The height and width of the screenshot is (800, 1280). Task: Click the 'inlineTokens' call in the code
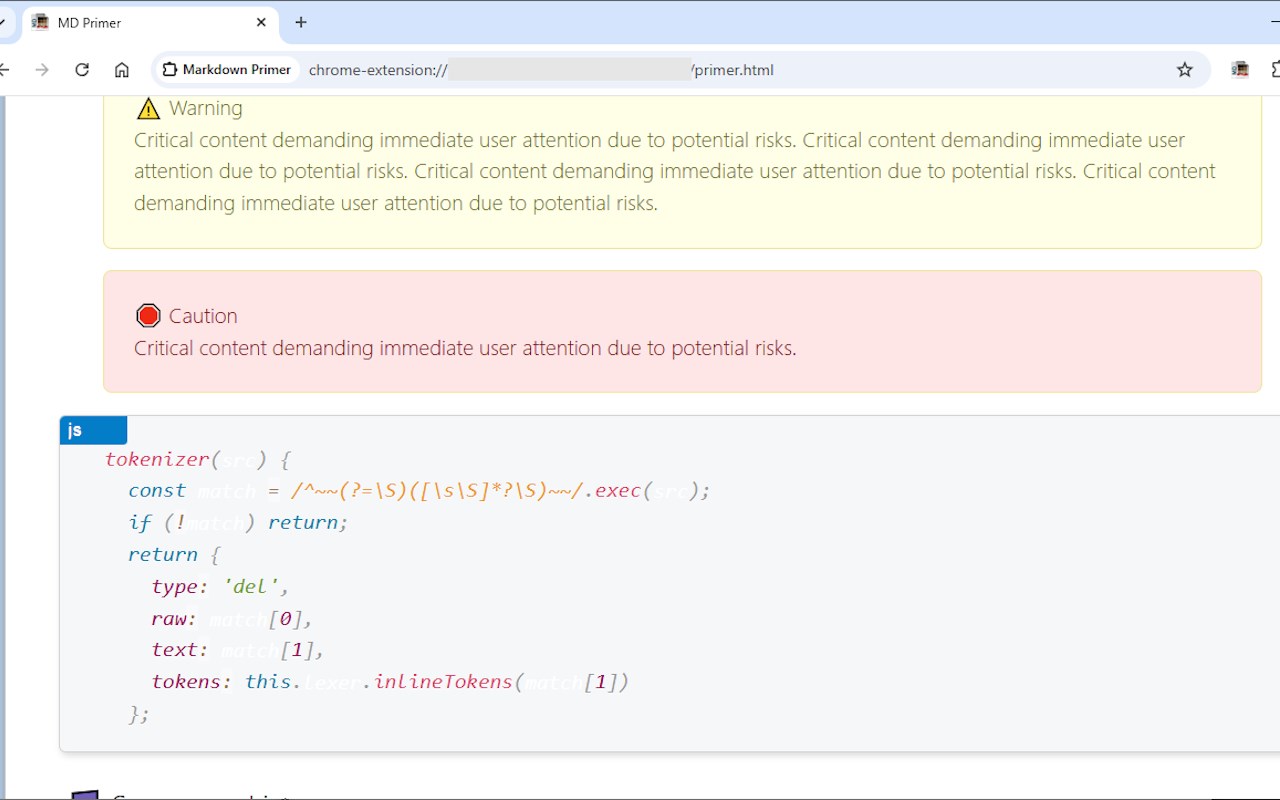[442, 682]
